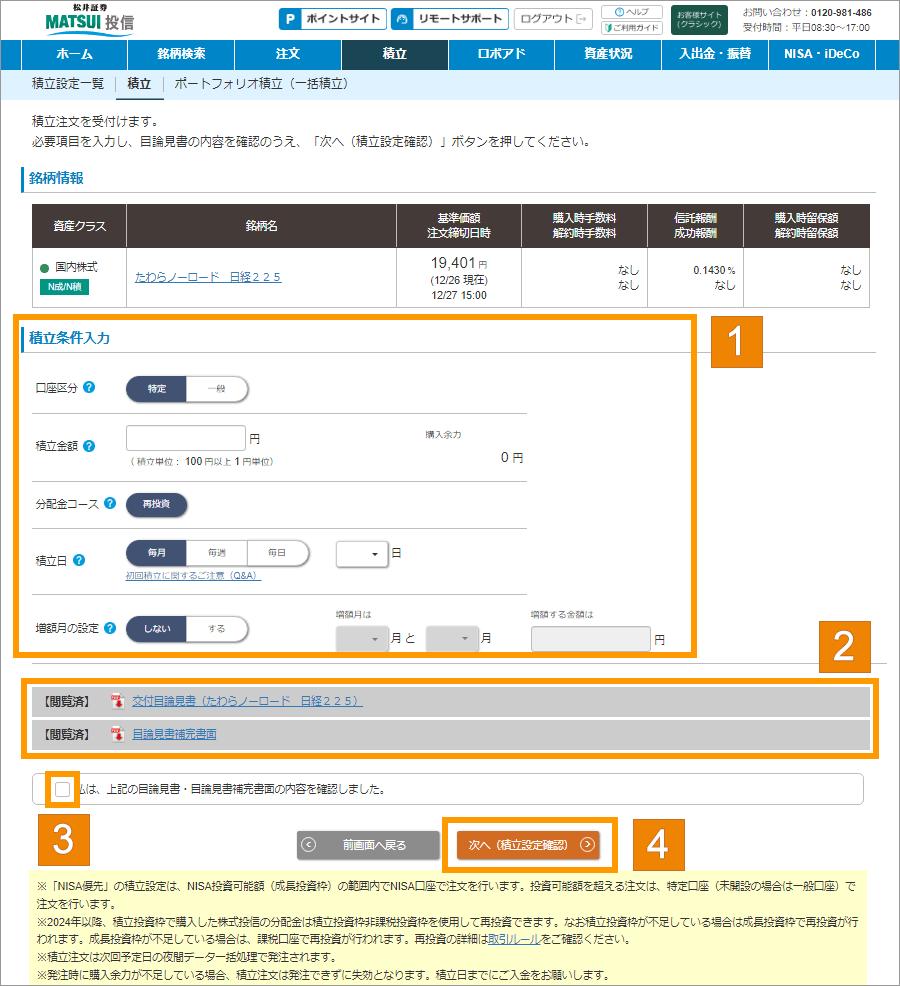Open the 入出金・振替 menu
The image size is (900, 986).
click(715, 54)
